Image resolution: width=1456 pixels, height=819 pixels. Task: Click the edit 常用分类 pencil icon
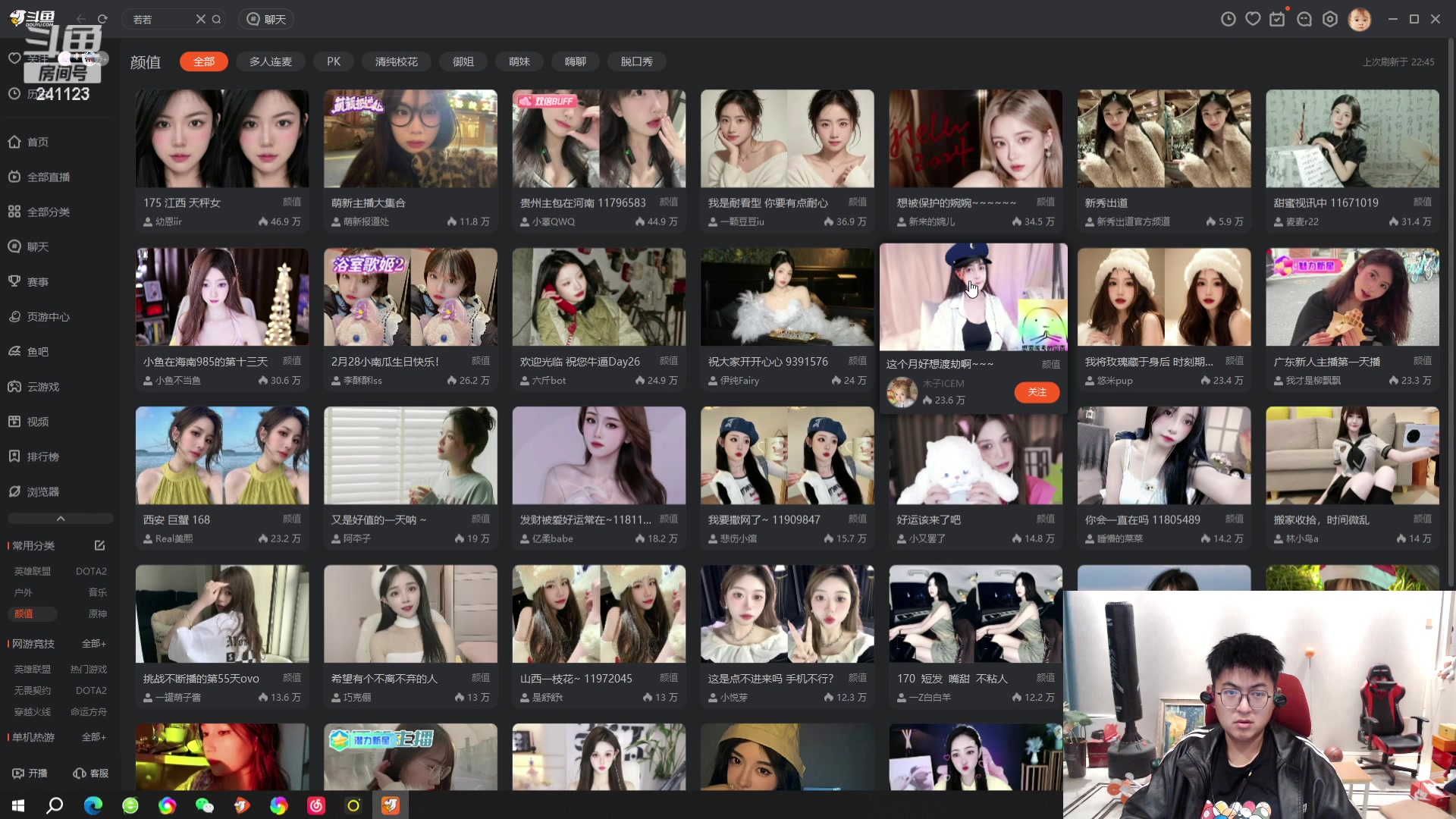click(x=99, y=545)
